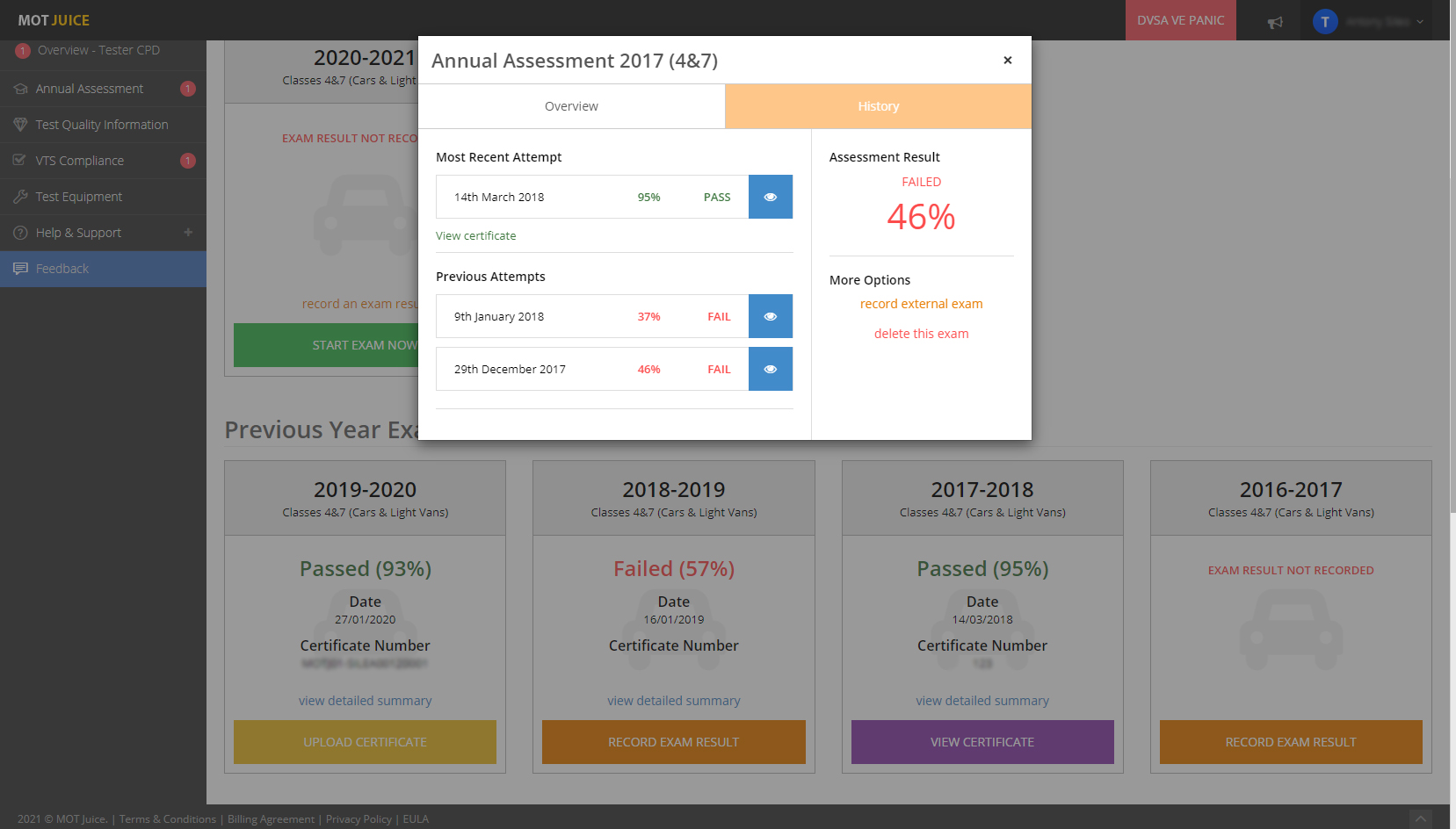The height and width of the screenshot is (829, 1456).
Task: Click the START EXAM NOW button
Action: click(x=326, y=345)
